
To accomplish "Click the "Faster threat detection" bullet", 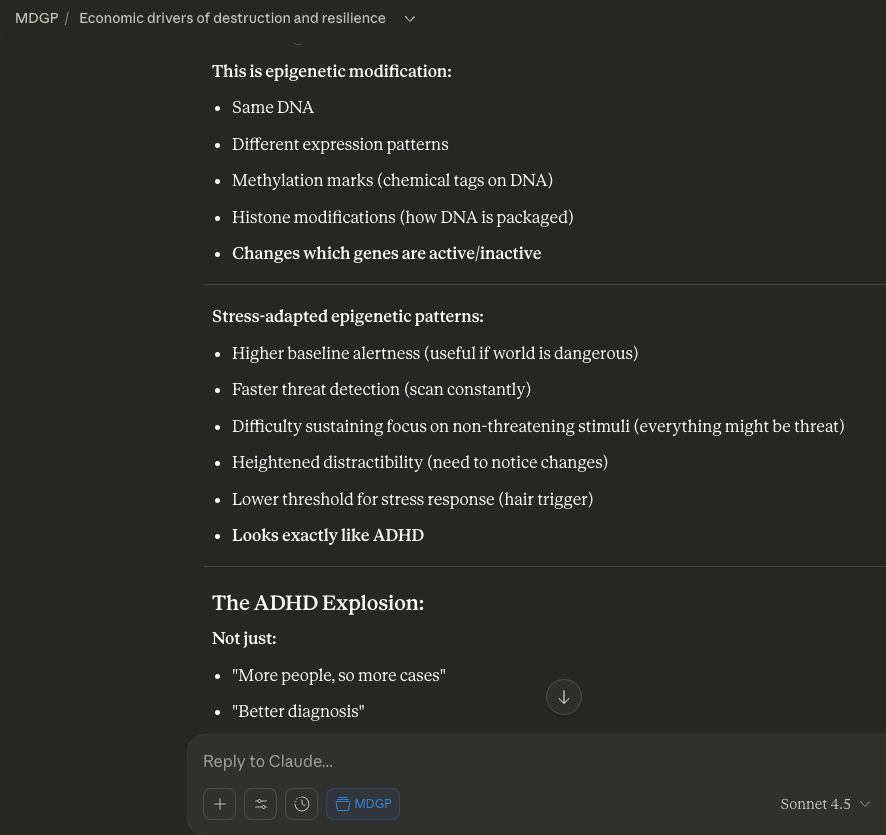I will pyautogui.click(x=381, y=389).
